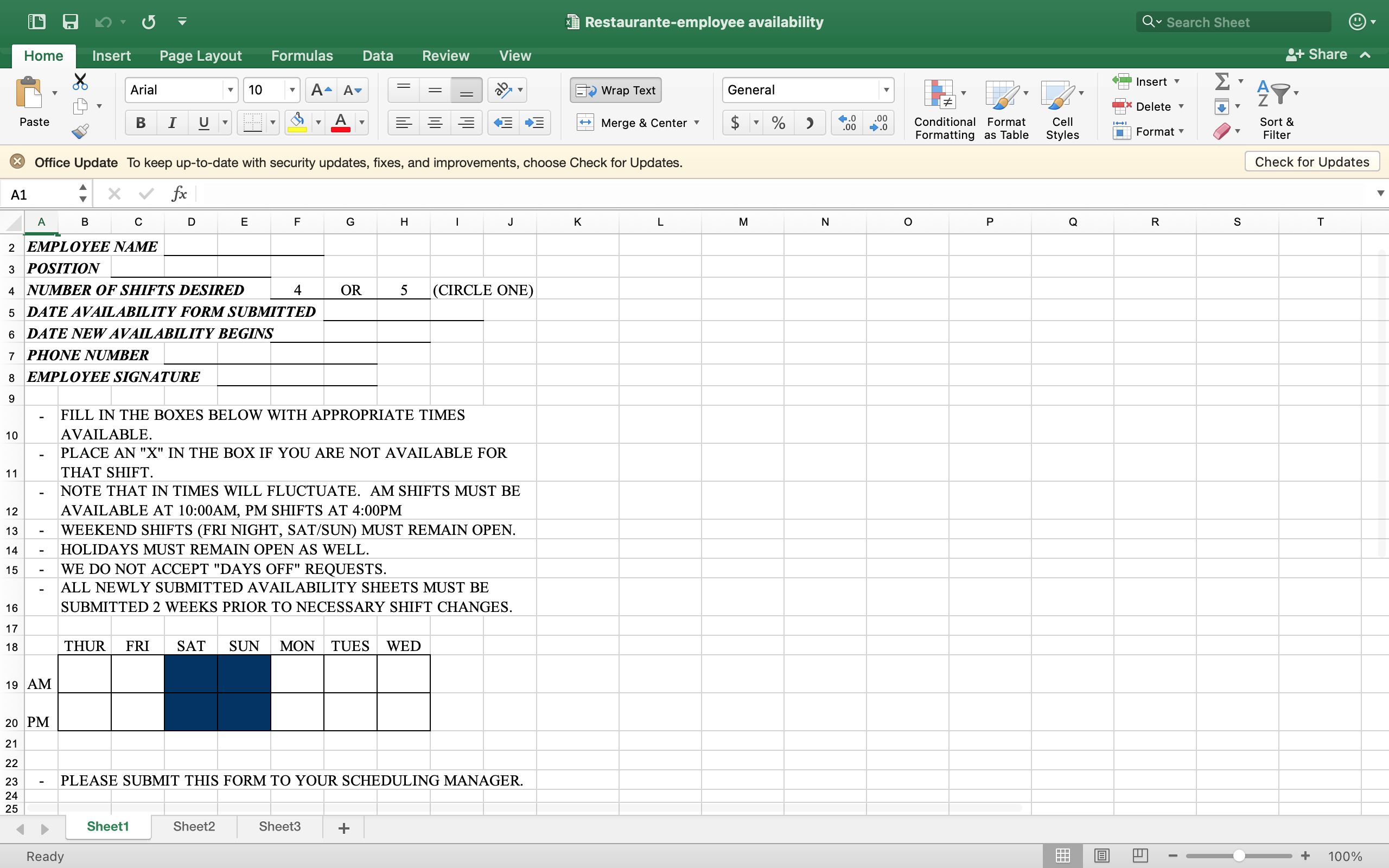This screenshot has width=1389, height=868.
Task: Expand the General number format dropdown
Action: point(886,90)
